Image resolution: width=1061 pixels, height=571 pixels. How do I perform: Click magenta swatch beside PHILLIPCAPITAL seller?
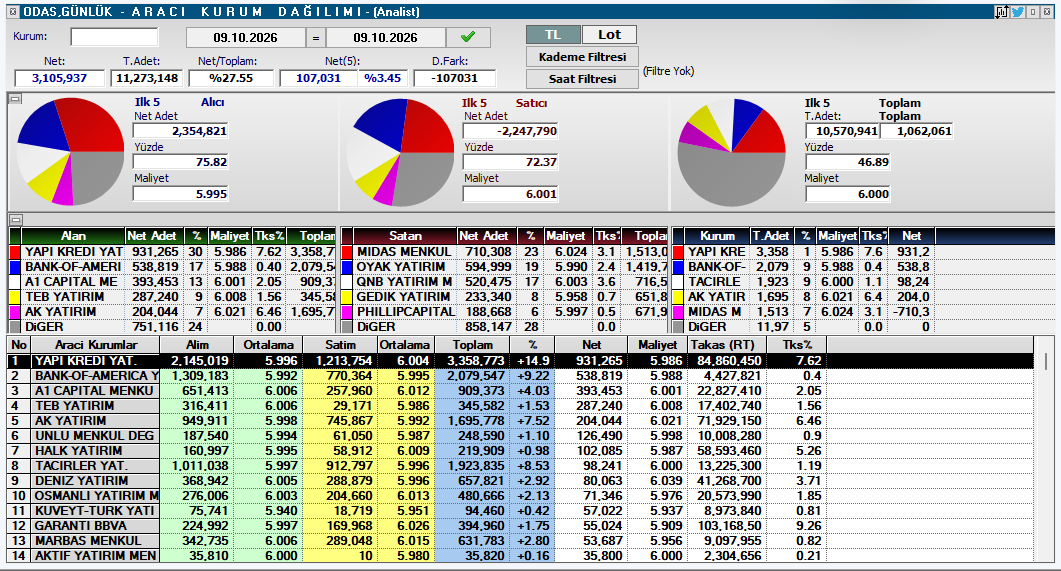tap(347, 312)
